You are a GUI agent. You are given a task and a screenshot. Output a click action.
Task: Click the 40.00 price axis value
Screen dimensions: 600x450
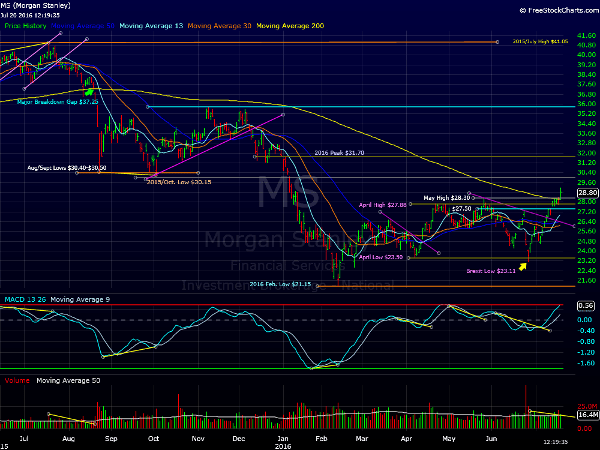click(x=587, y=55)
